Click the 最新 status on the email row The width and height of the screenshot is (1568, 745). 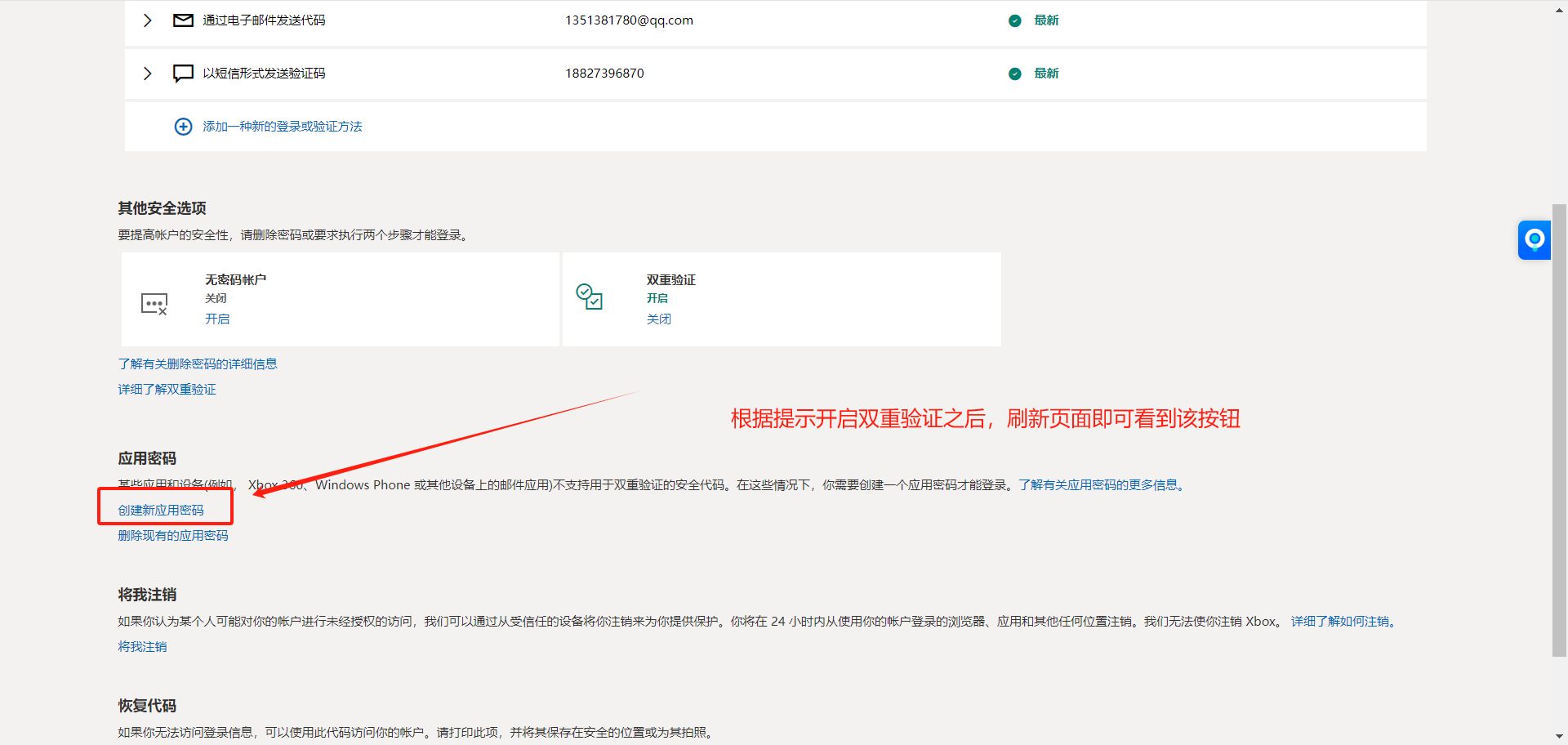1046,20
